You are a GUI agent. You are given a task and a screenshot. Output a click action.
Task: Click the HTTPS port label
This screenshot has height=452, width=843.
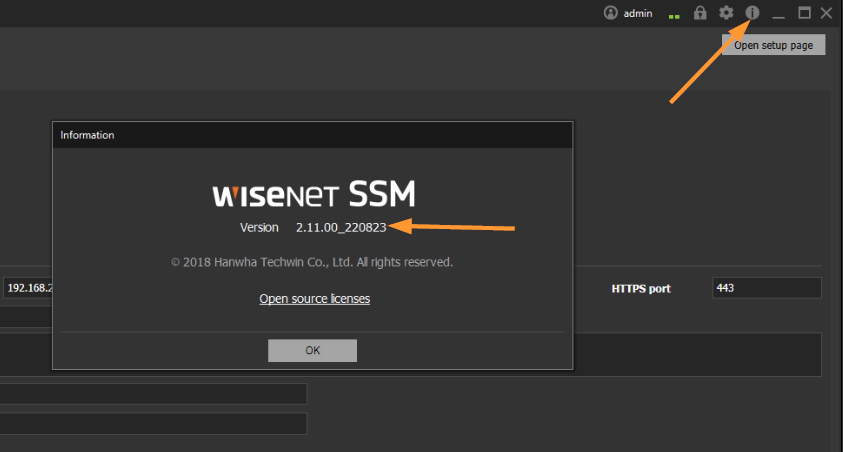pos(641,289)
